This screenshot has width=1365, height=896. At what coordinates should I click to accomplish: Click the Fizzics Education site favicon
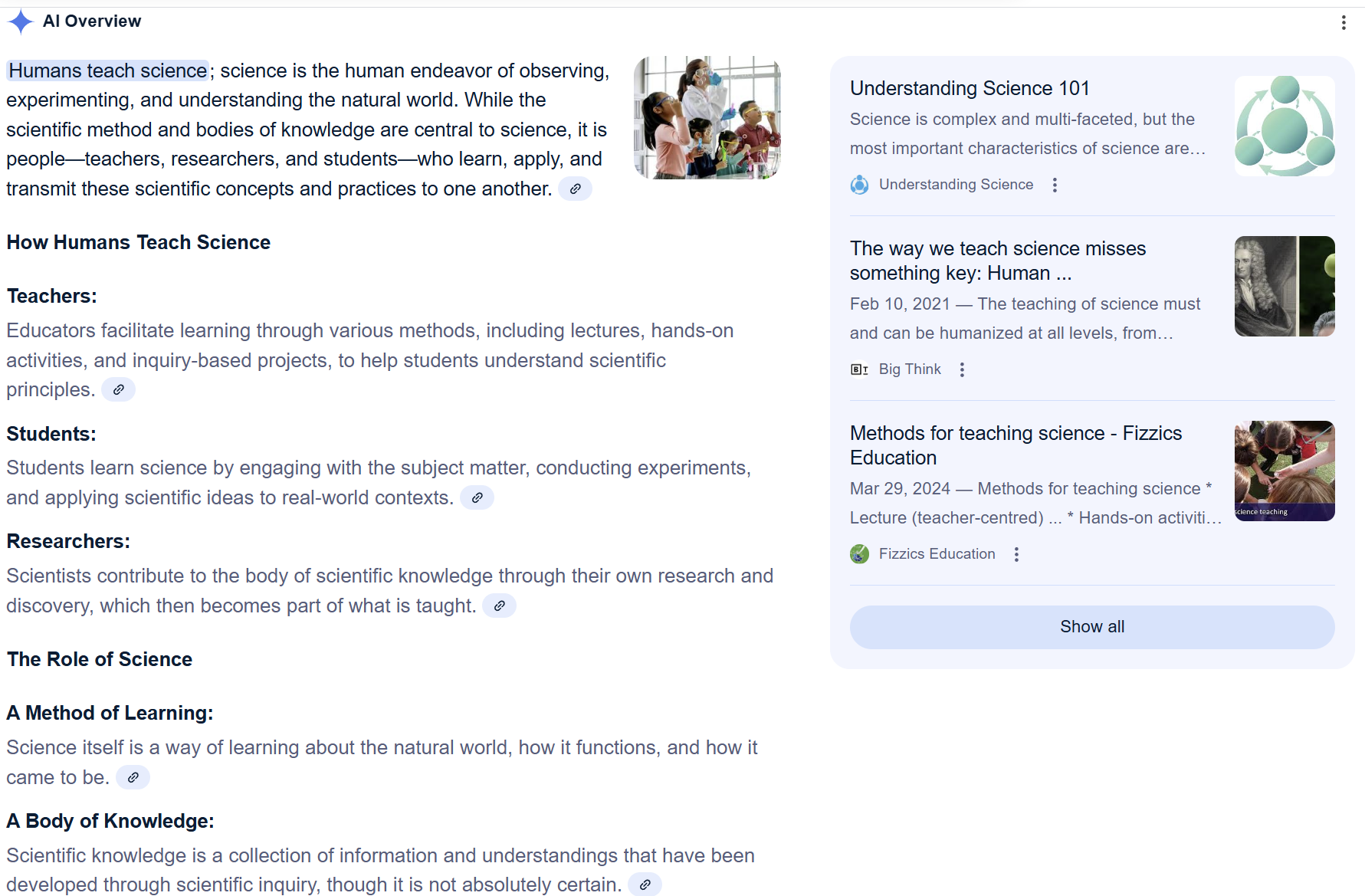click(x=859, y=554)
